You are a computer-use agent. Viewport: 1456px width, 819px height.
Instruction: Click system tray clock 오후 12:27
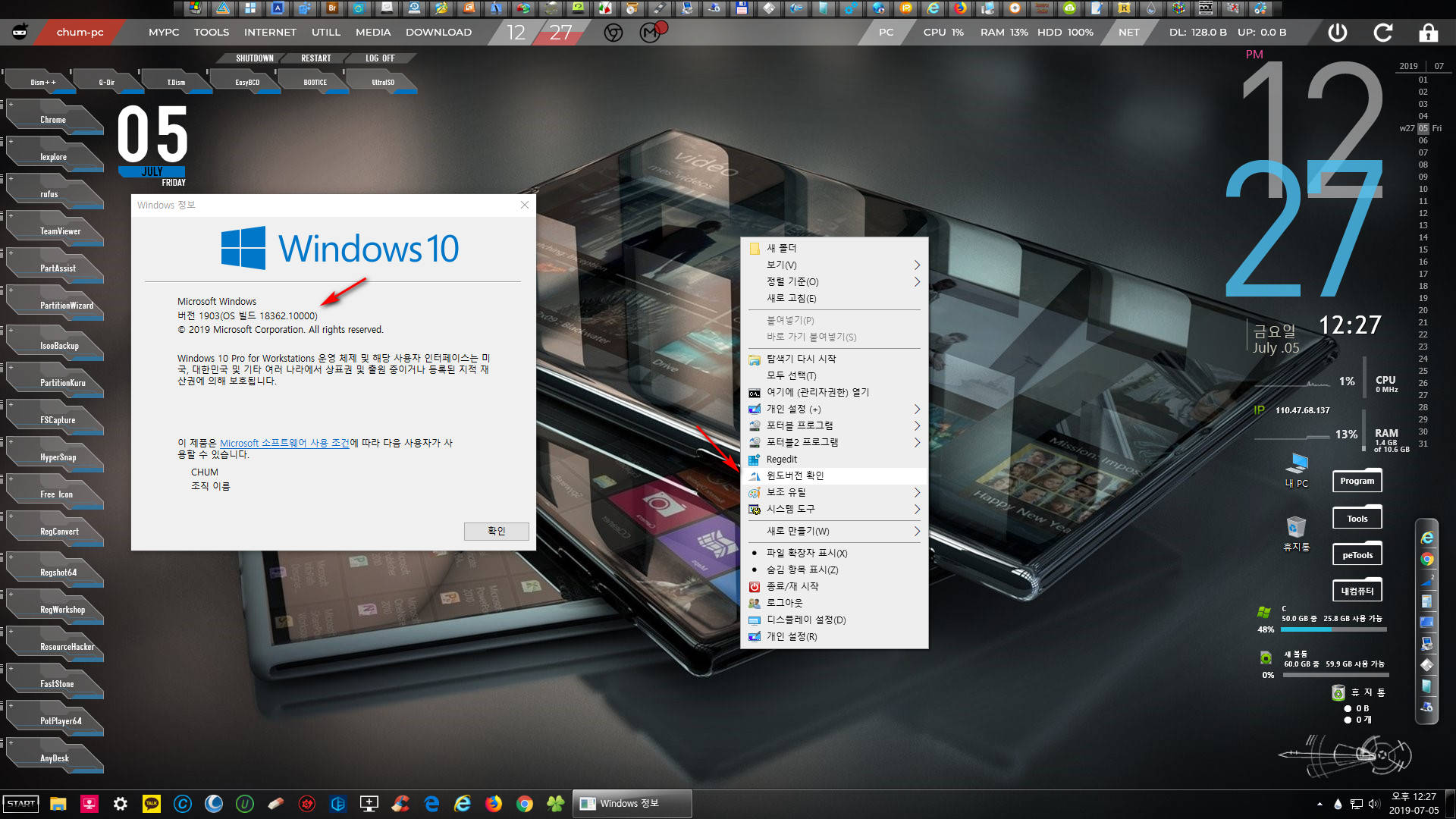[1414, 804]
